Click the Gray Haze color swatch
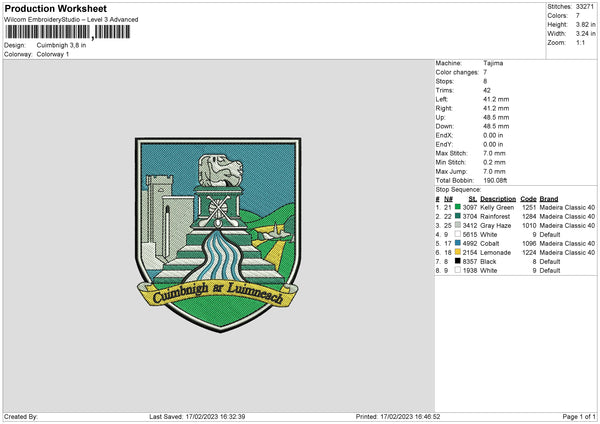This screenshot has width=600, height=424. coord(458,225)
